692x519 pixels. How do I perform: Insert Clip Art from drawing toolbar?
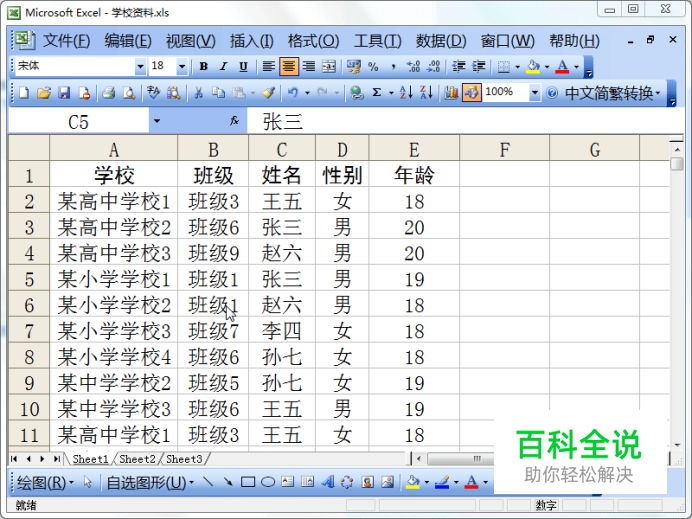click(367, 482)
